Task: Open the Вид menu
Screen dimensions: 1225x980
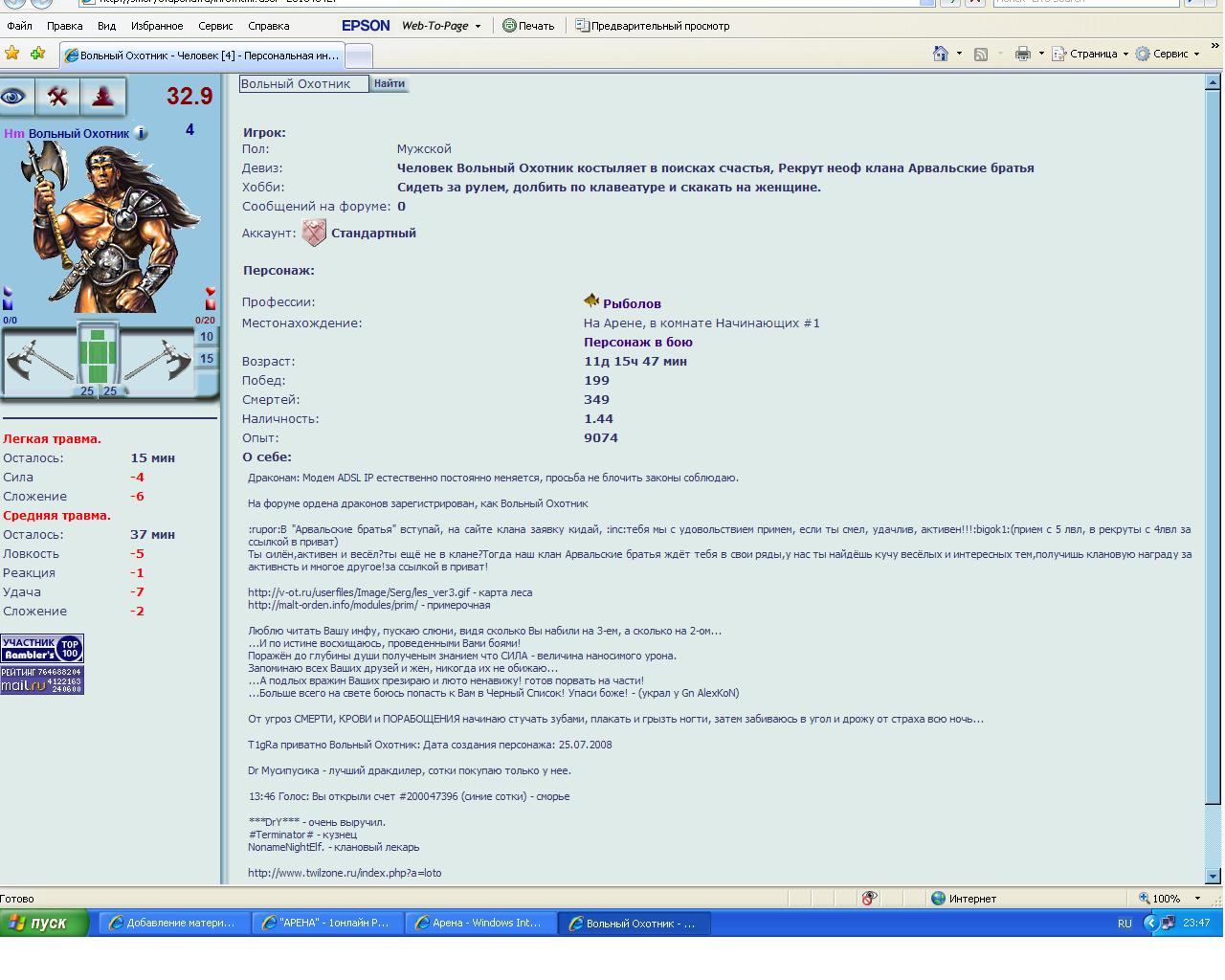Action: coord(106,26)
